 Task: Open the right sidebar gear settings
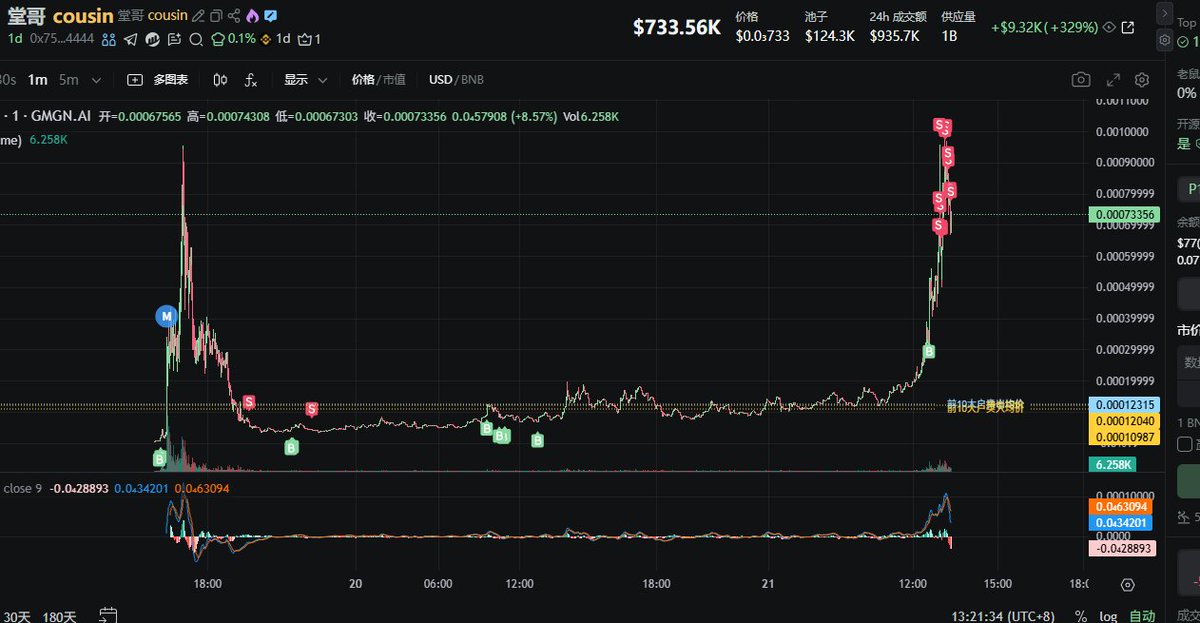click(x=1164, y=40)
